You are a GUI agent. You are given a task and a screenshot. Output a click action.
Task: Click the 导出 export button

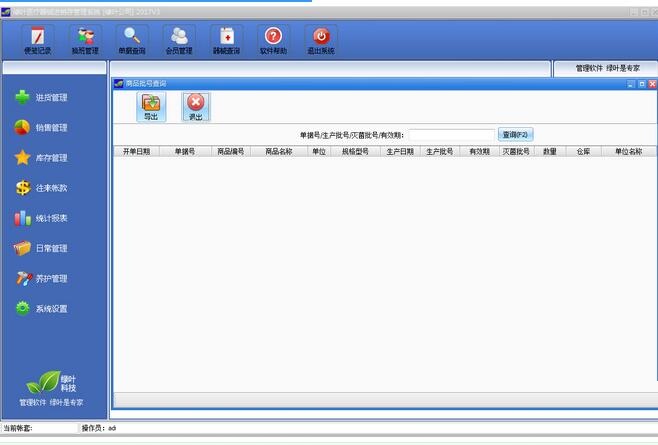pos(151,107)
